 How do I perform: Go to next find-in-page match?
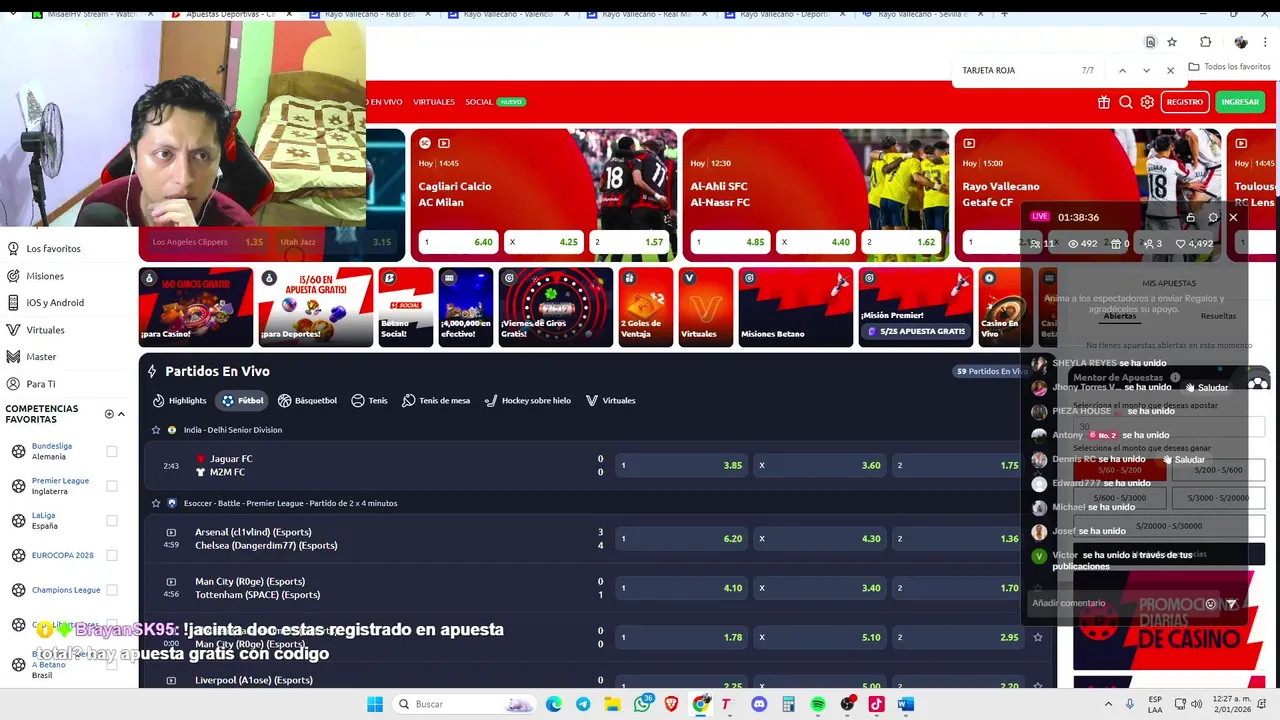[x=1146, y=71]
